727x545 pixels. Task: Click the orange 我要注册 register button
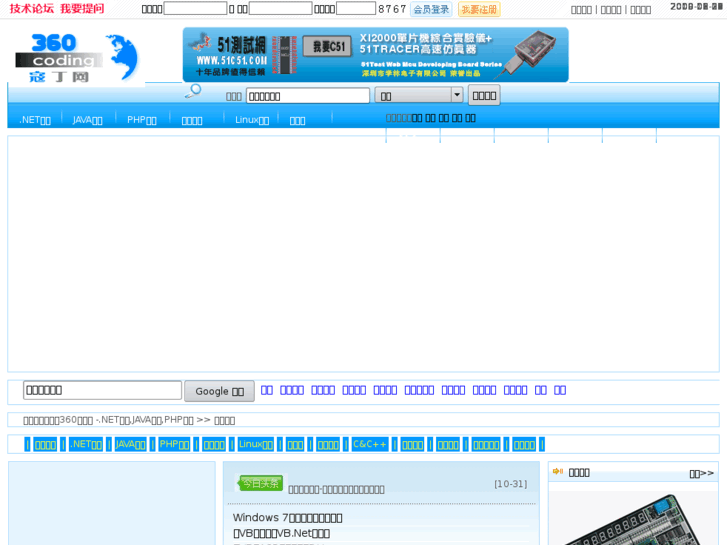479,9
